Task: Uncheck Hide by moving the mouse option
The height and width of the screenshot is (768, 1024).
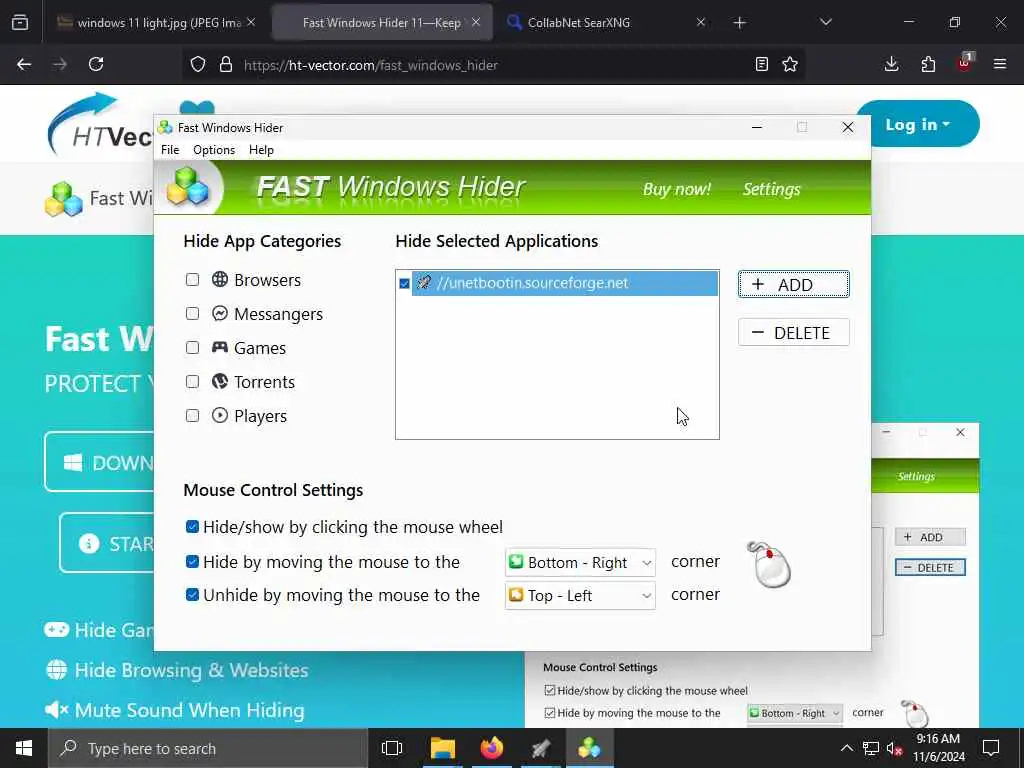Action: pyautogui.click(x=192, y=561)
